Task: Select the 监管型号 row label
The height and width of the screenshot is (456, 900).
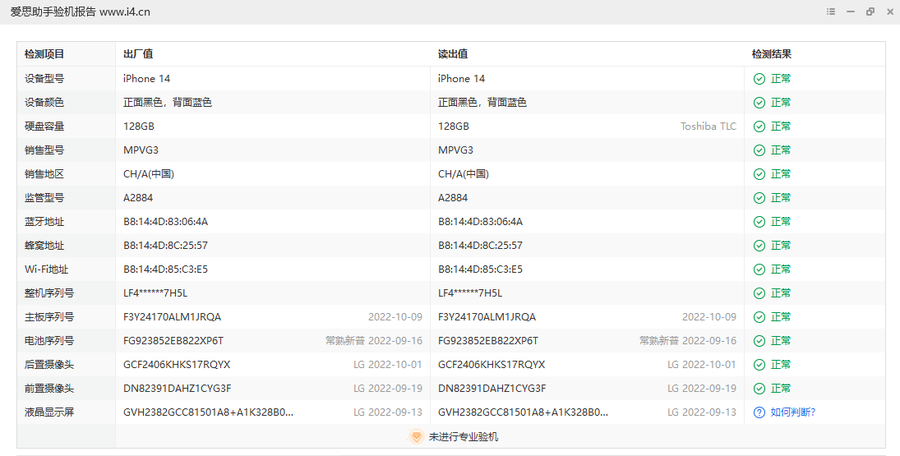Action: click(x=44, y=198)
